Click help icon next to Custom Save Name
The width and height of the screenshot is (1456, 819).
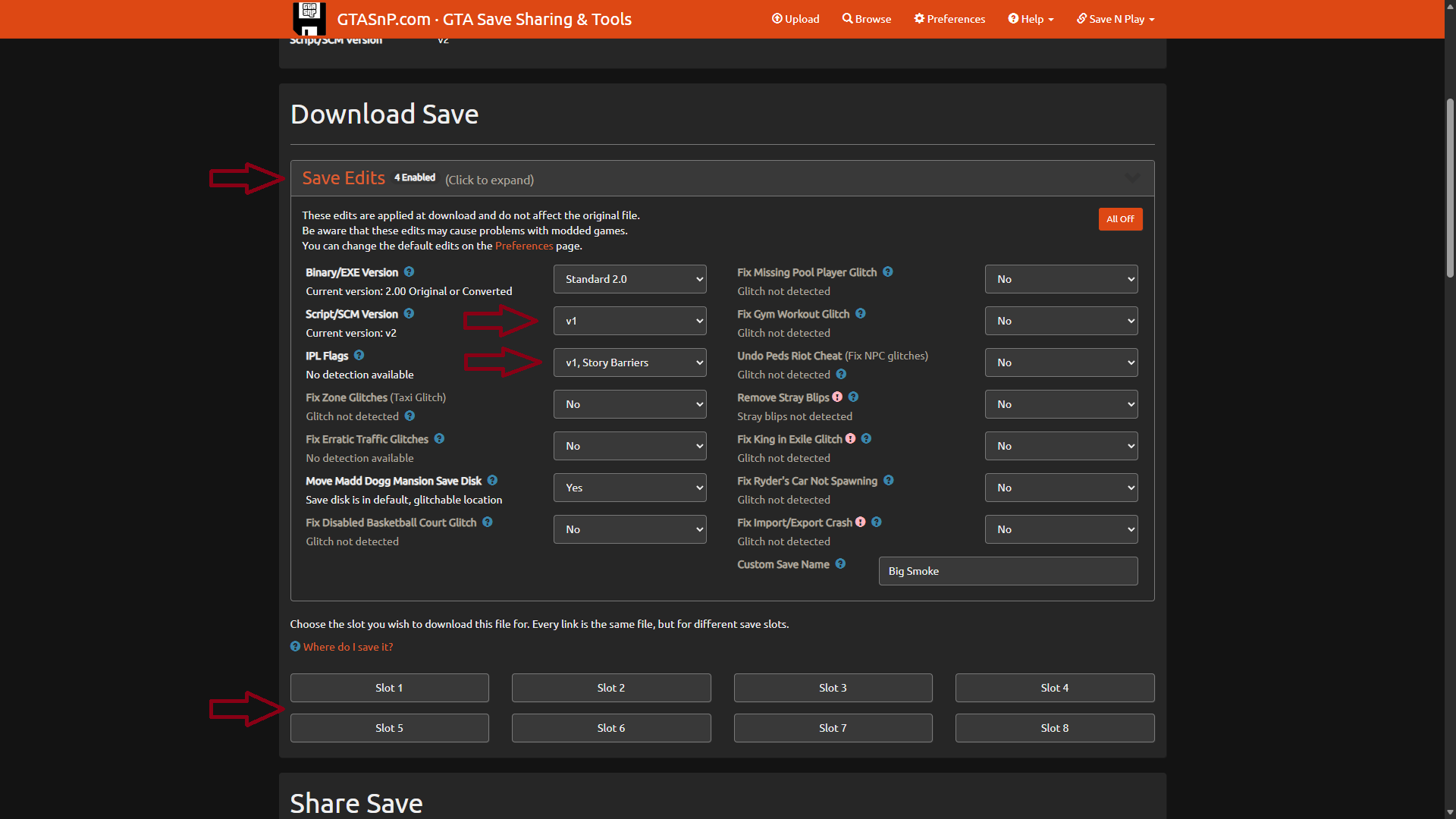point(840,564)
